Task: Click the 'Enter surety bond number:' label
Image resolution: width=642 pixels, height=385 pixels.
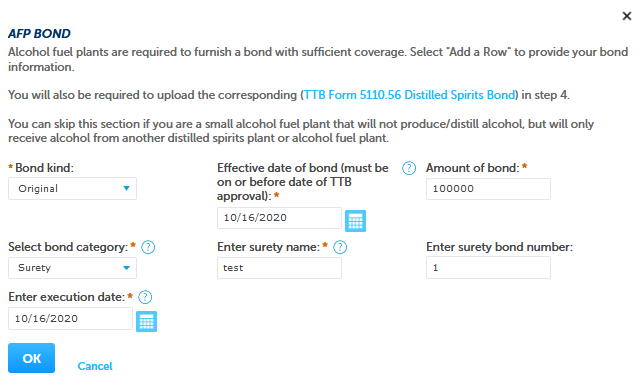Action: [x=500, y=247]
